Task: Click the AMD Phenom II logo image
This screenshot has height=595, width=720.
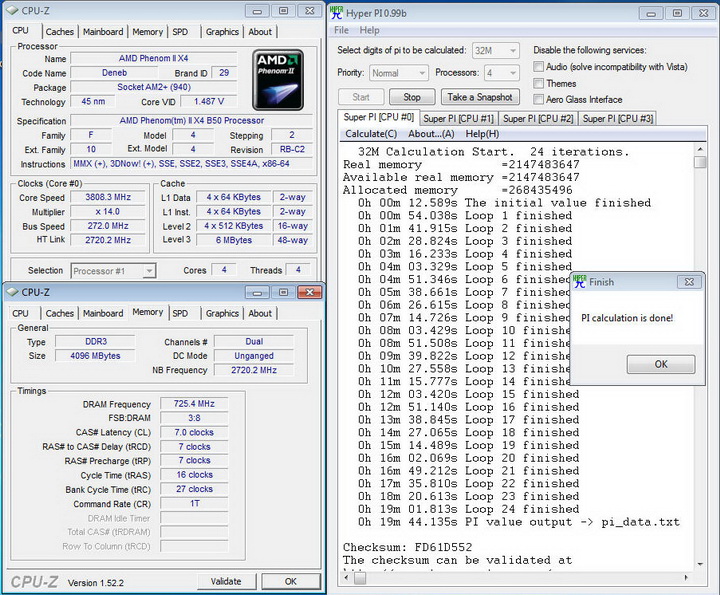Action: click(x=278, y=80)
